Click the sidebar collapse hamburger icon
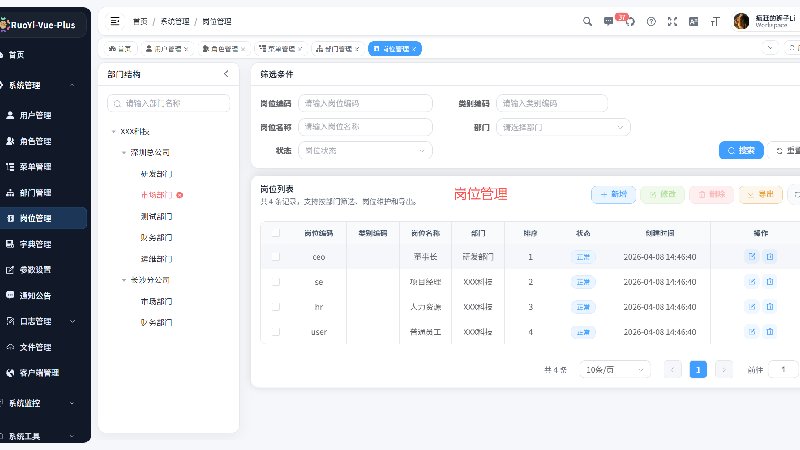The image size is (800, 450). click(x=115, y=21)
